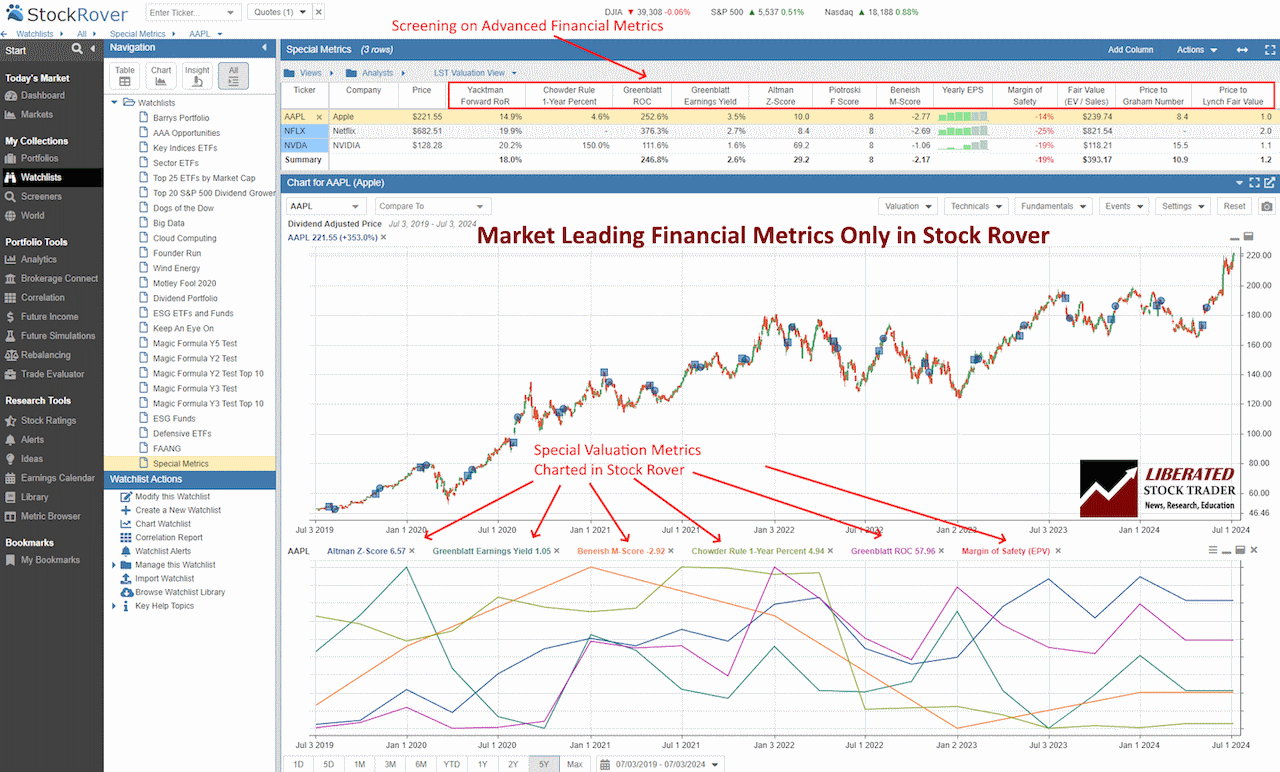Open the chart Settings menu
1280x772 pixels.
click(x=1183, y=206)
